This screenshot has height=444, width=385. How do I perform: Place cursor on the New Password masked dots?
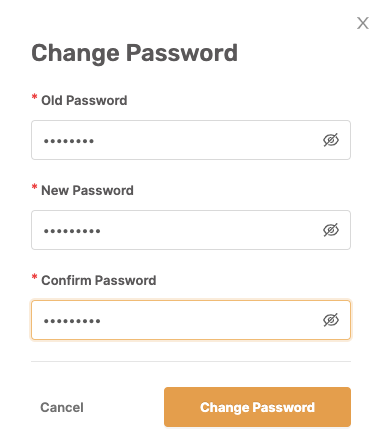(x=72, y=231)
